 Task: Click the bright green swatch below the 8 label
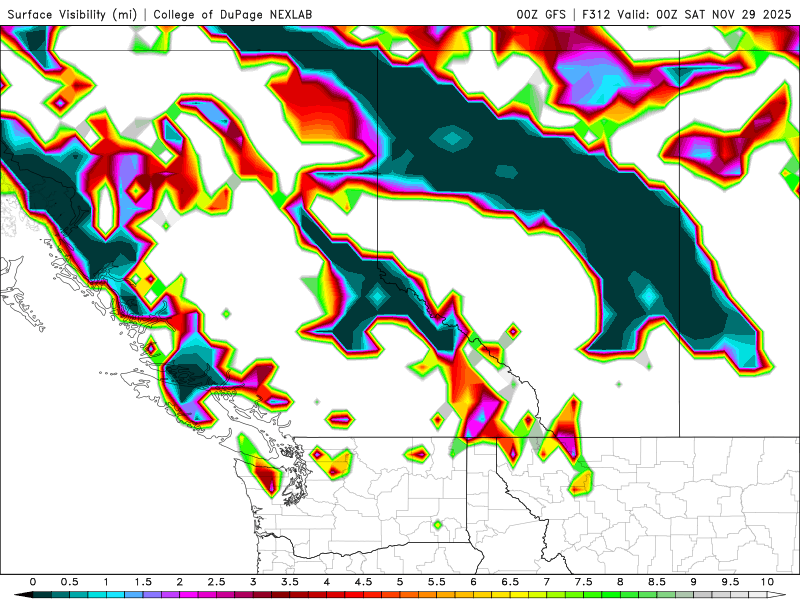coord(630,595)
